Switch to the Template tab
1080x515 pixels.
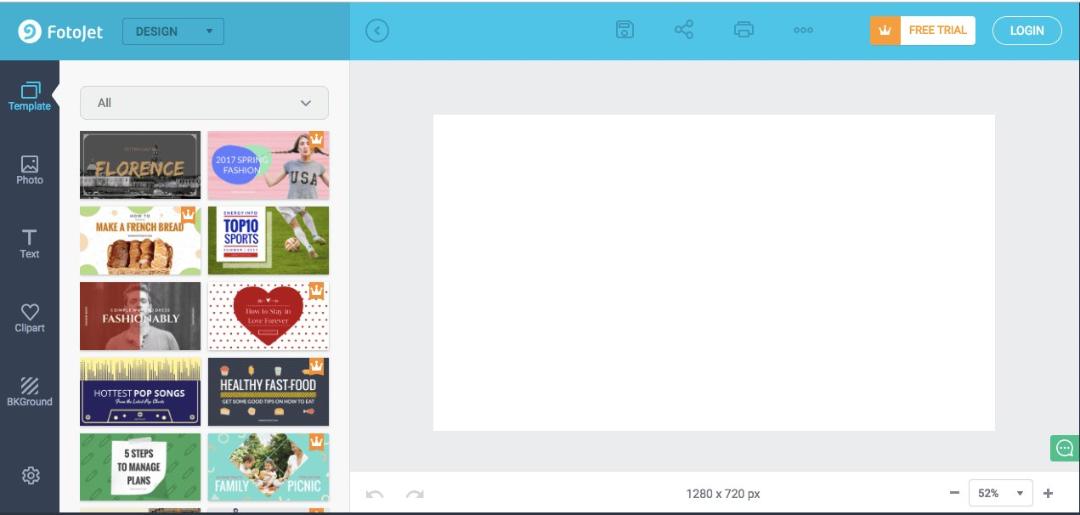point(30,96)
